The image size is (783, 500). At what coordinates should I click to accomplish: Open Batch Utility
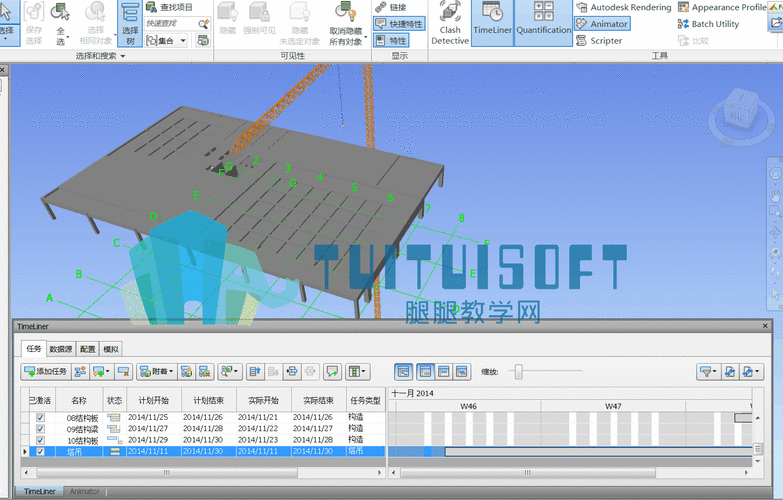pos(708,24)
